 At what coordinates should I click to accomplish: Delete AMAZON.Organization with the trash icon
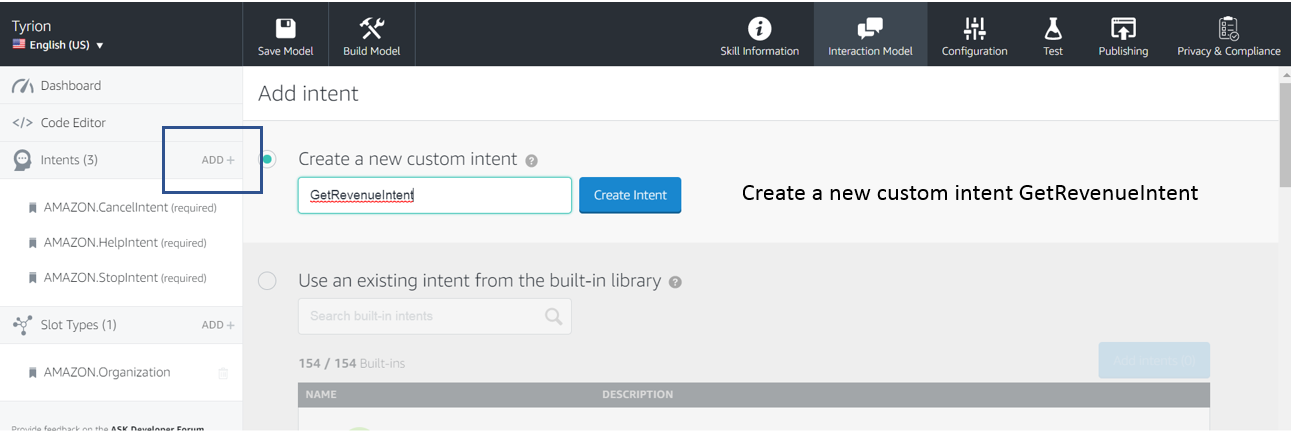tap(223, 373)
